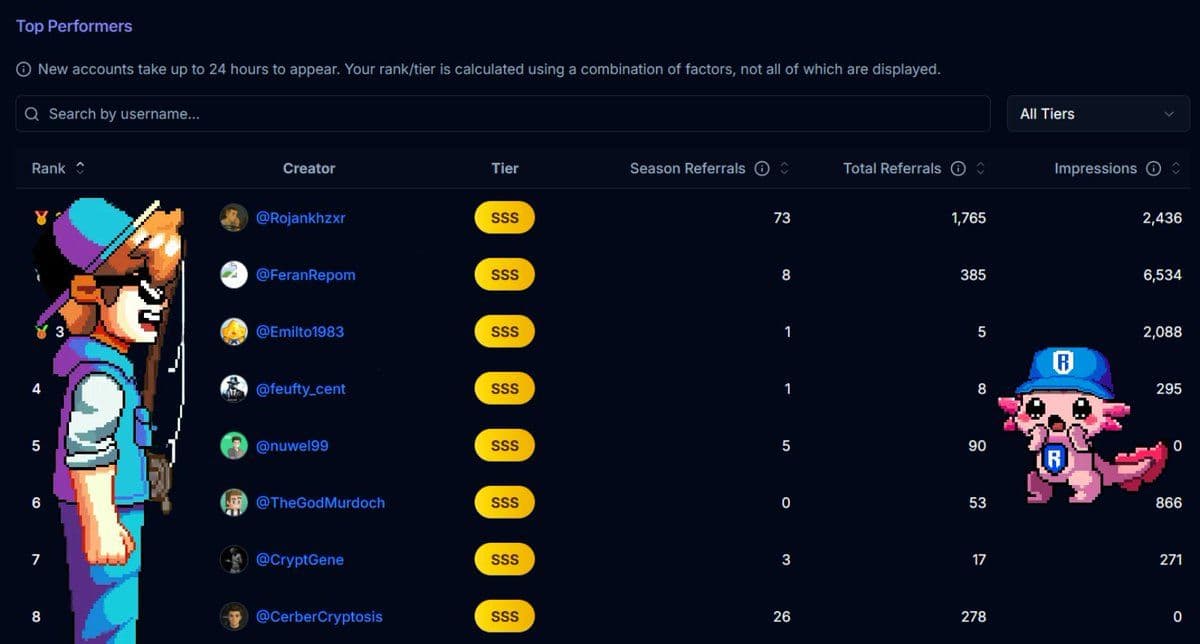Click the search magnifier icon
1200x644 pixels.
tap(33, 114)
